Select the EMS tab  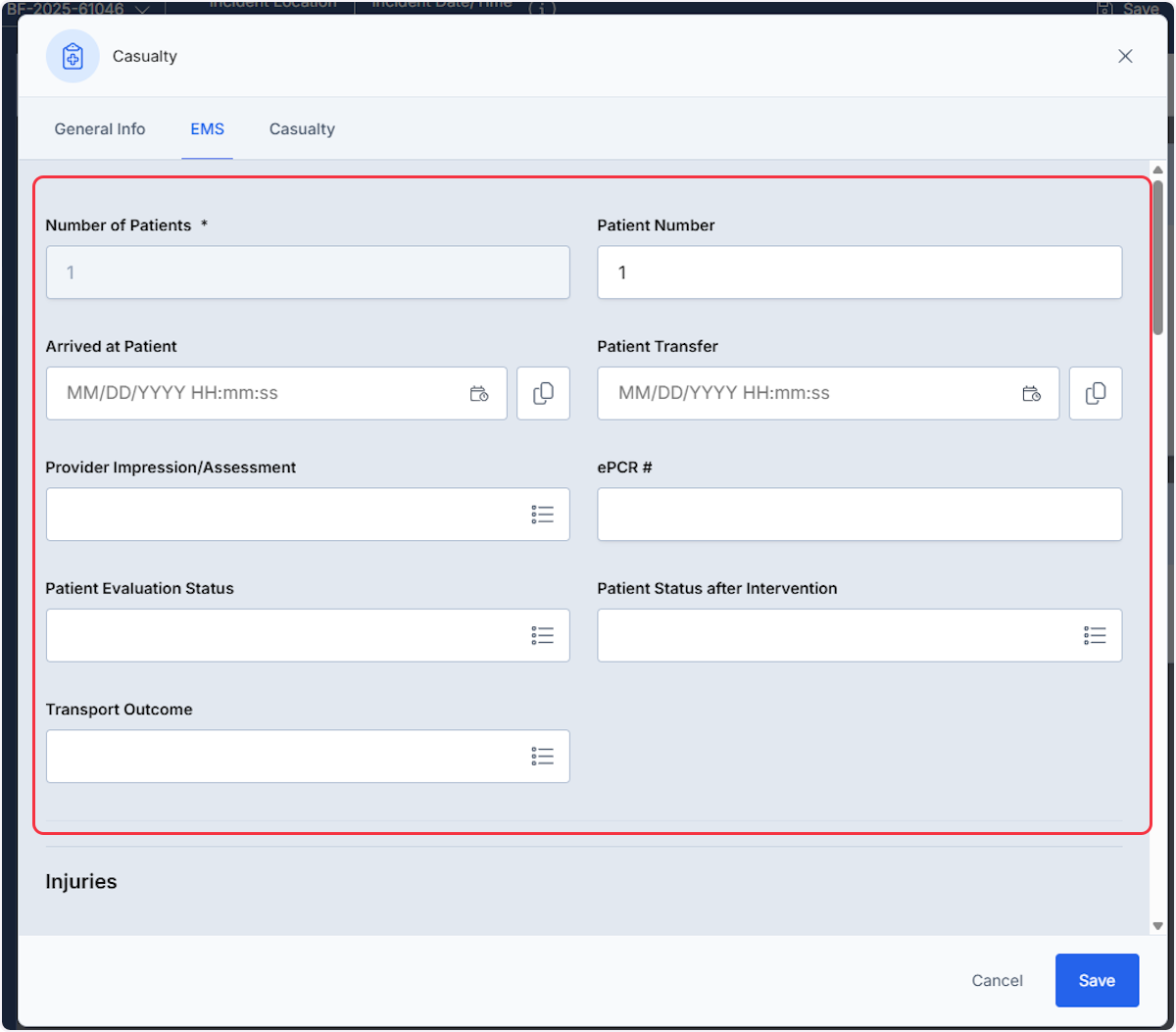(x=208, y=129)
